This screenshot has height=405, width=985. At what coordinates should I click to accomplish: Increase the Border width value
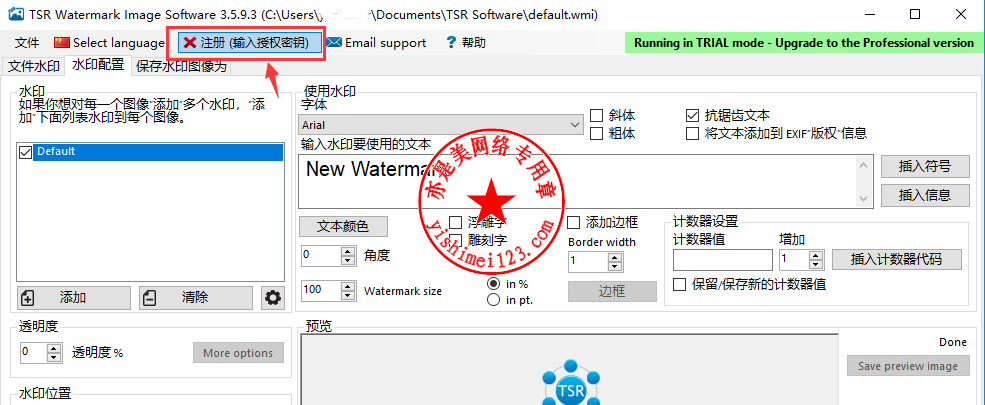615,257
